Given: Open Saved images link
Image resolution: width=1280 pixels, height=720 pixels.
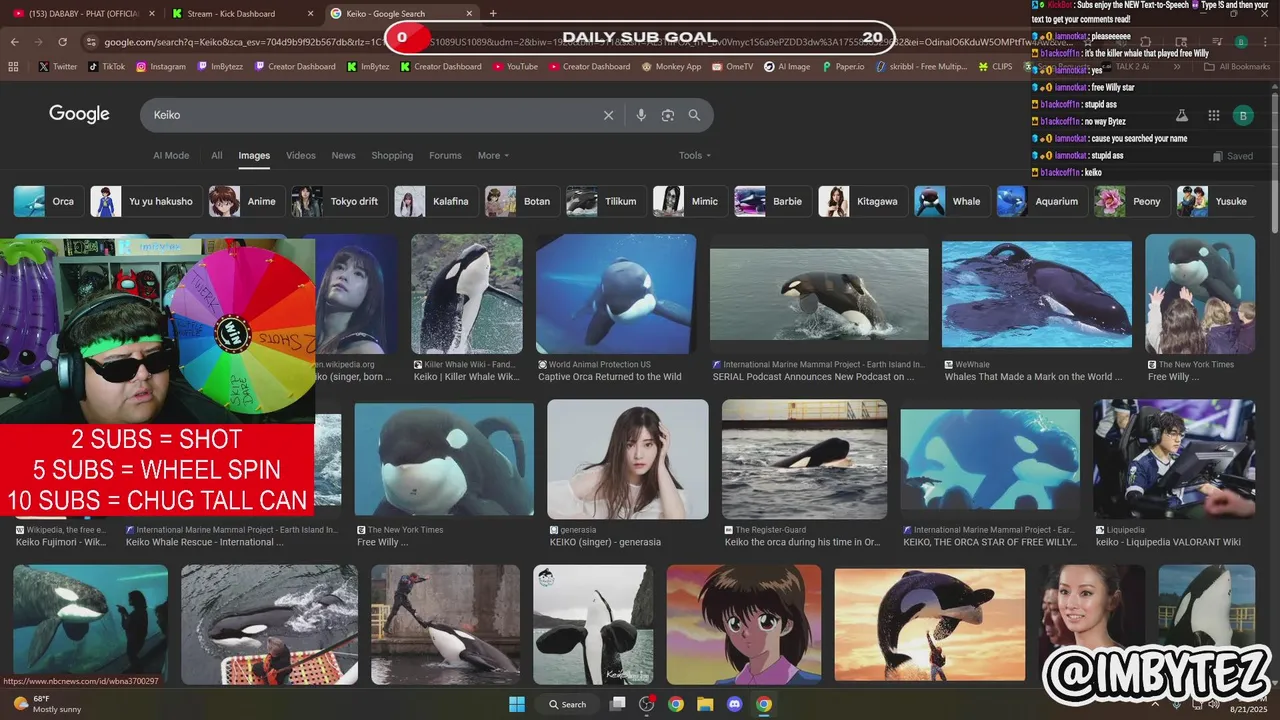Looking at the screenshot, I should coord(1233,156).
